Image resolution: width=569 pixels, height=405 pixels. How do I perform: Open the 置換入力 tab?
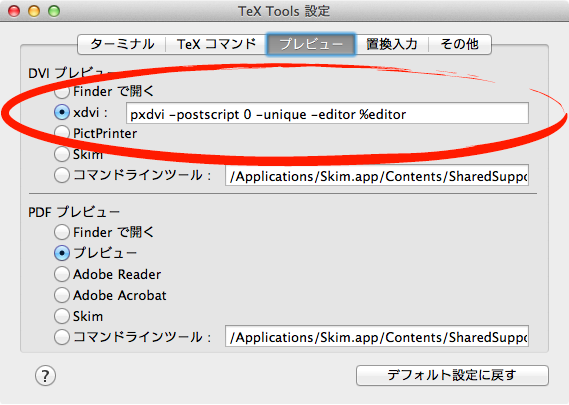(392, 44)
